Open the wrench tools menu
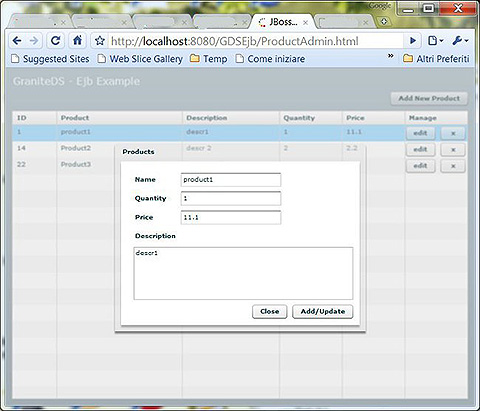Viewport: 480px width, 411px height. pos(460,41)
